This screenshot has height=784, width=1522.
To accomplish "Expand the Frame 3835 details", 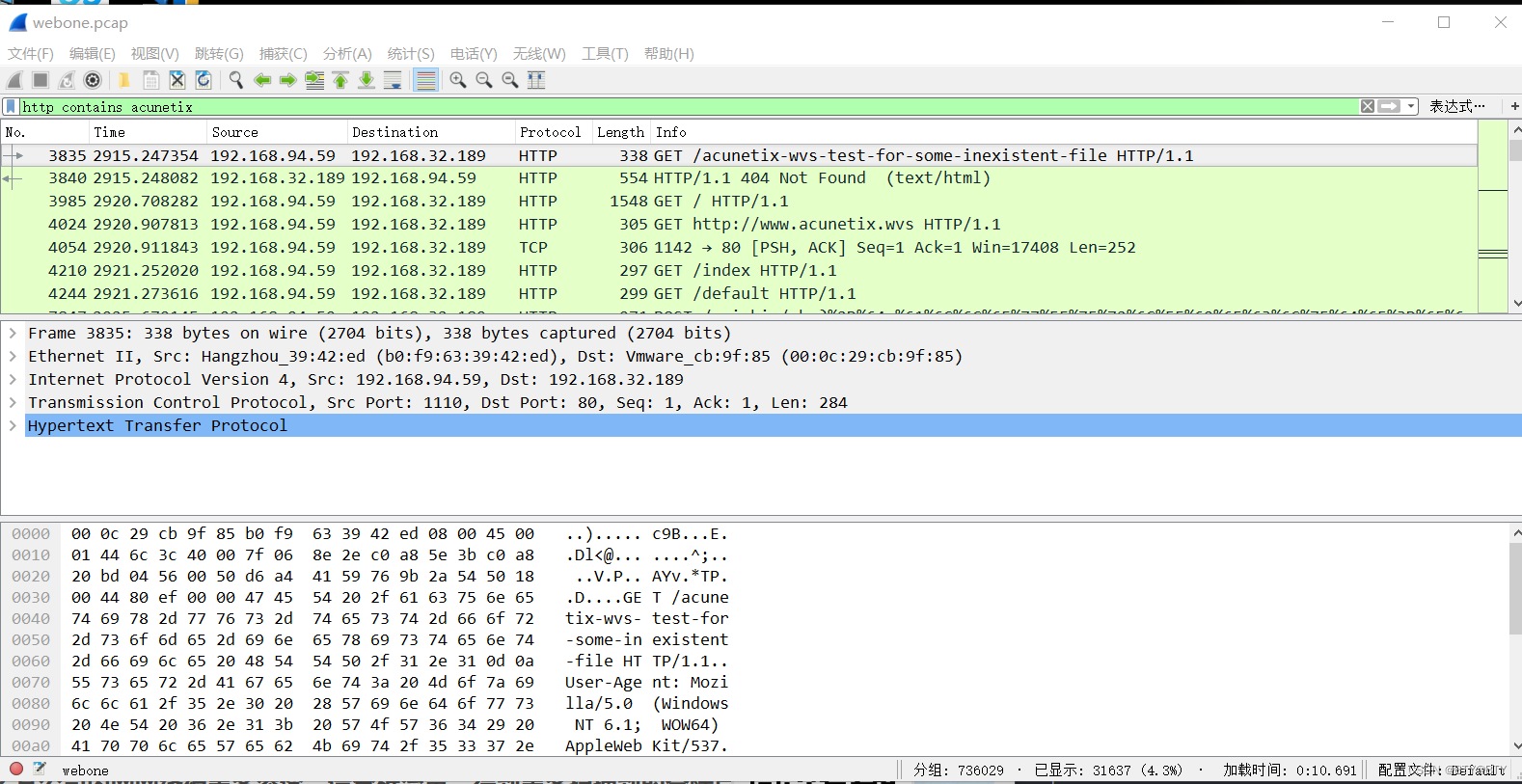I will pos(13,333).
